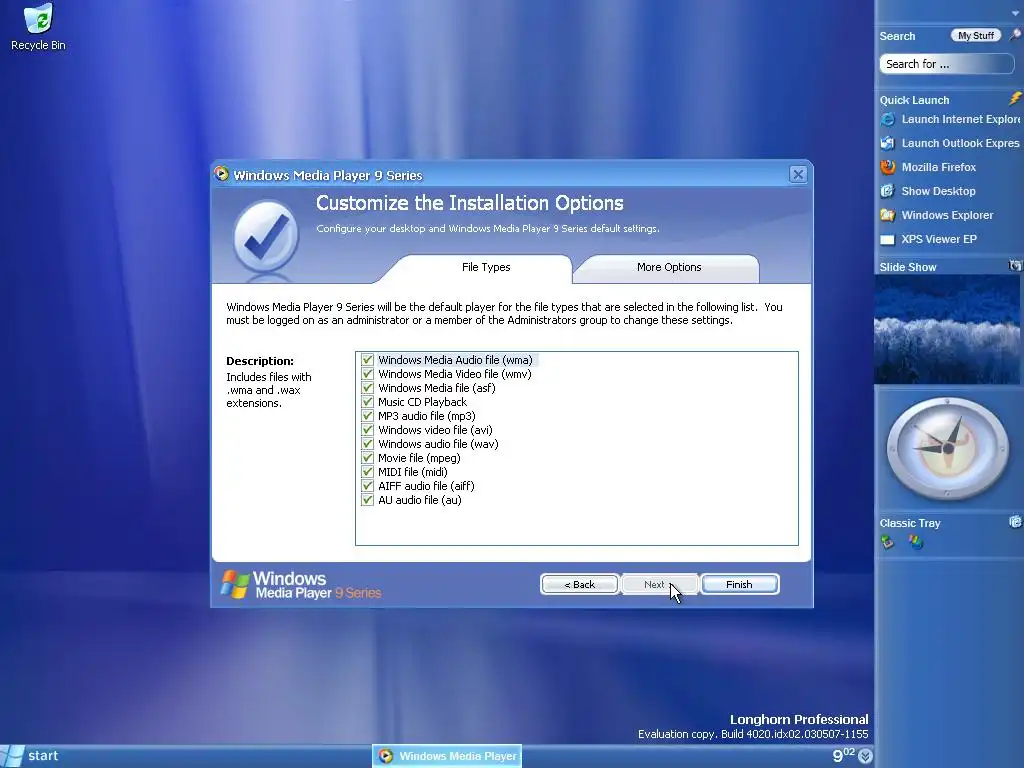Click the Internet Explorer icon in Quick Launch
Image resolution: width=1024 pixels, height=768 pixels.
click(x=888, y=120)
